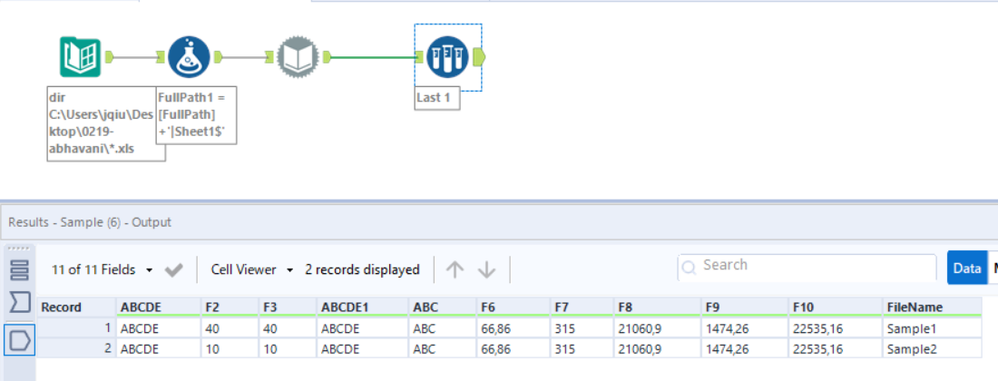Viewport: 998px width, 381px height.
Task: Select the ABC column header
Action: (442, 307)
